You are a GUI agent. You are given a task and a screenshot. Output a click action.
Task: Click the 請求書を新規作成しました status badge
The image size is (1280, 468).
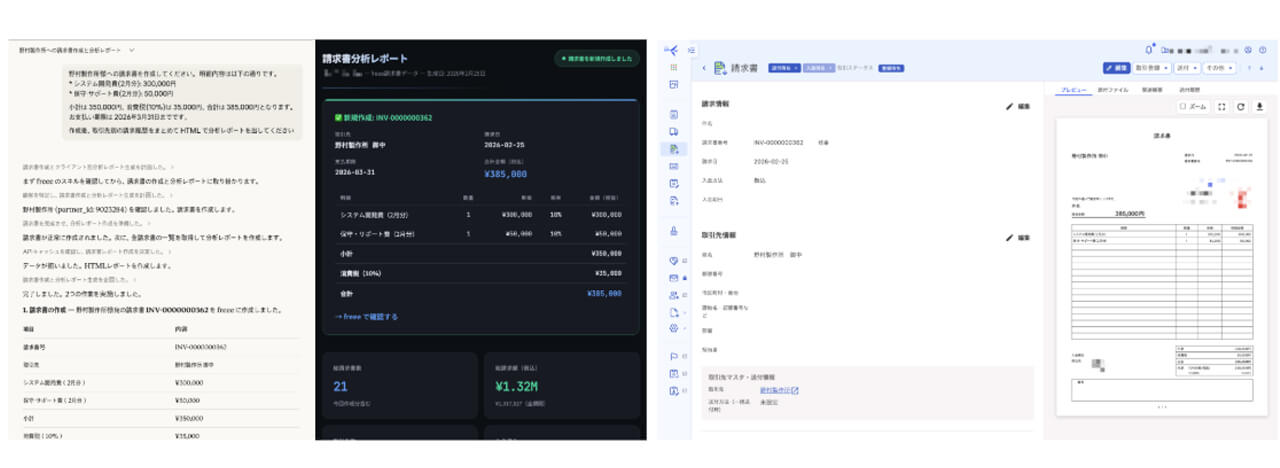click(x=595, y=59)
